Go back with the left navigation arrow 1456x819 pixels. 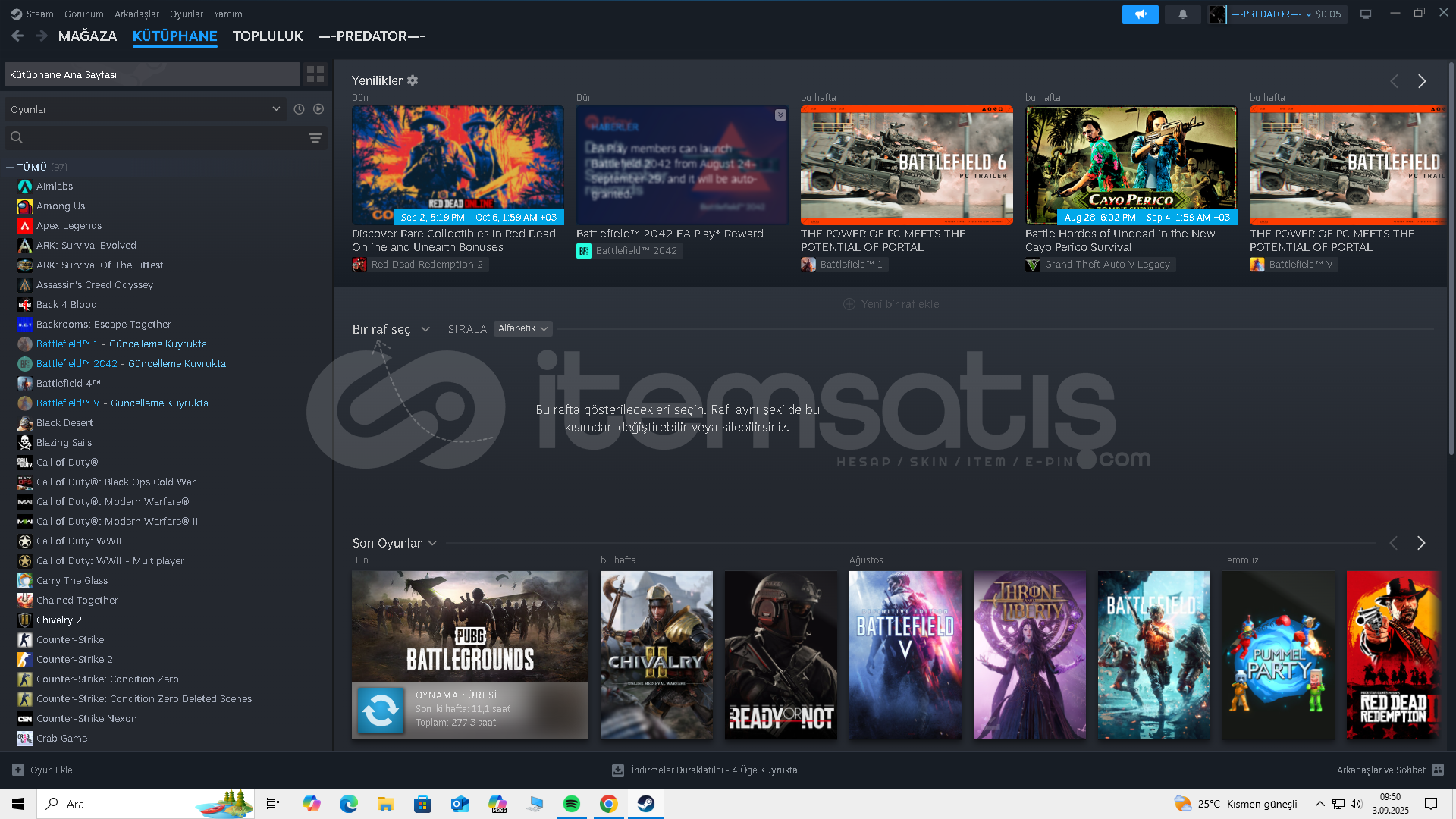point(17,36)
